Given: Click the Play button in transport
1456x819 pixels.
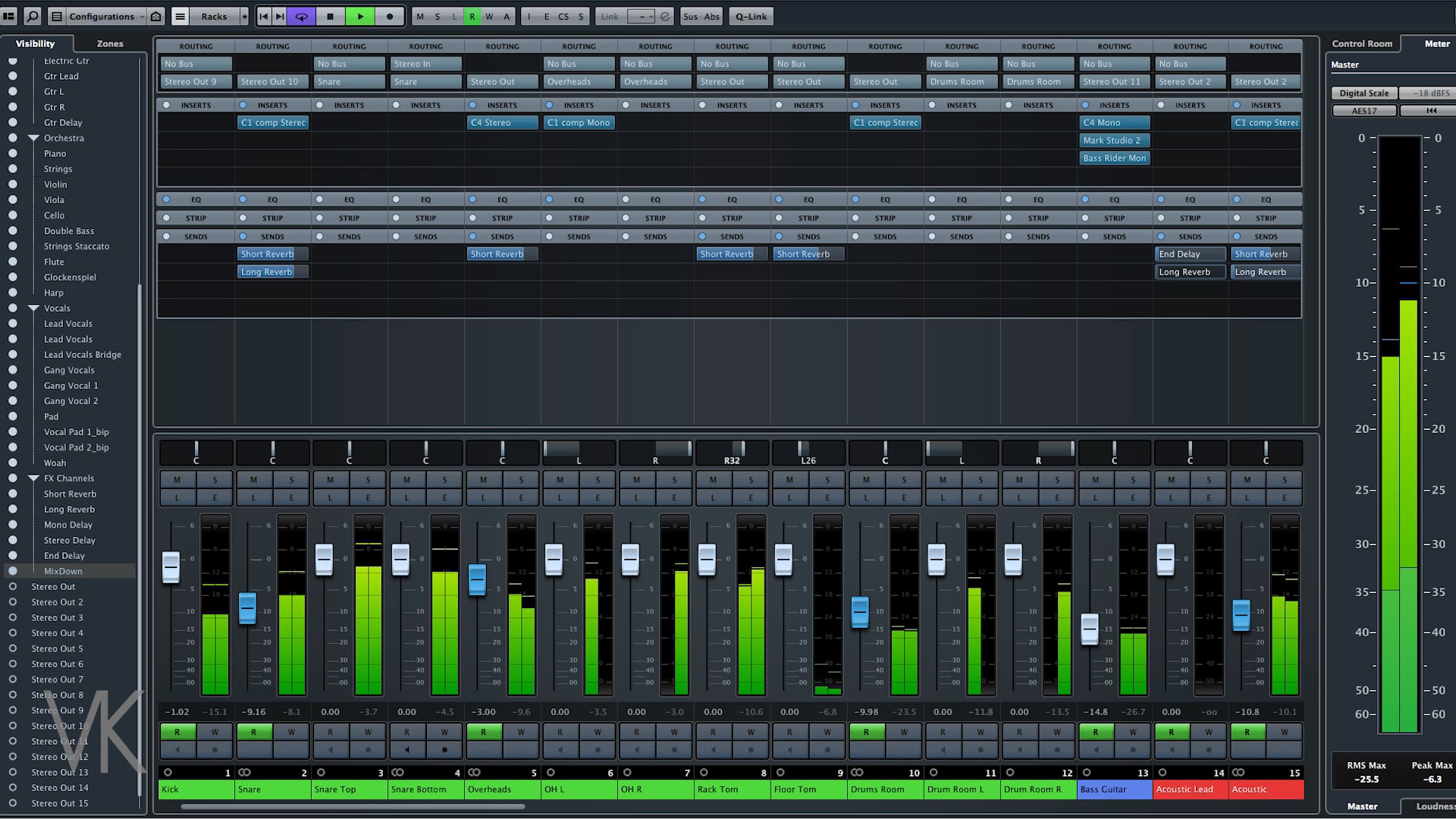Looking at the screenshot, I should (x=360, y=16).
